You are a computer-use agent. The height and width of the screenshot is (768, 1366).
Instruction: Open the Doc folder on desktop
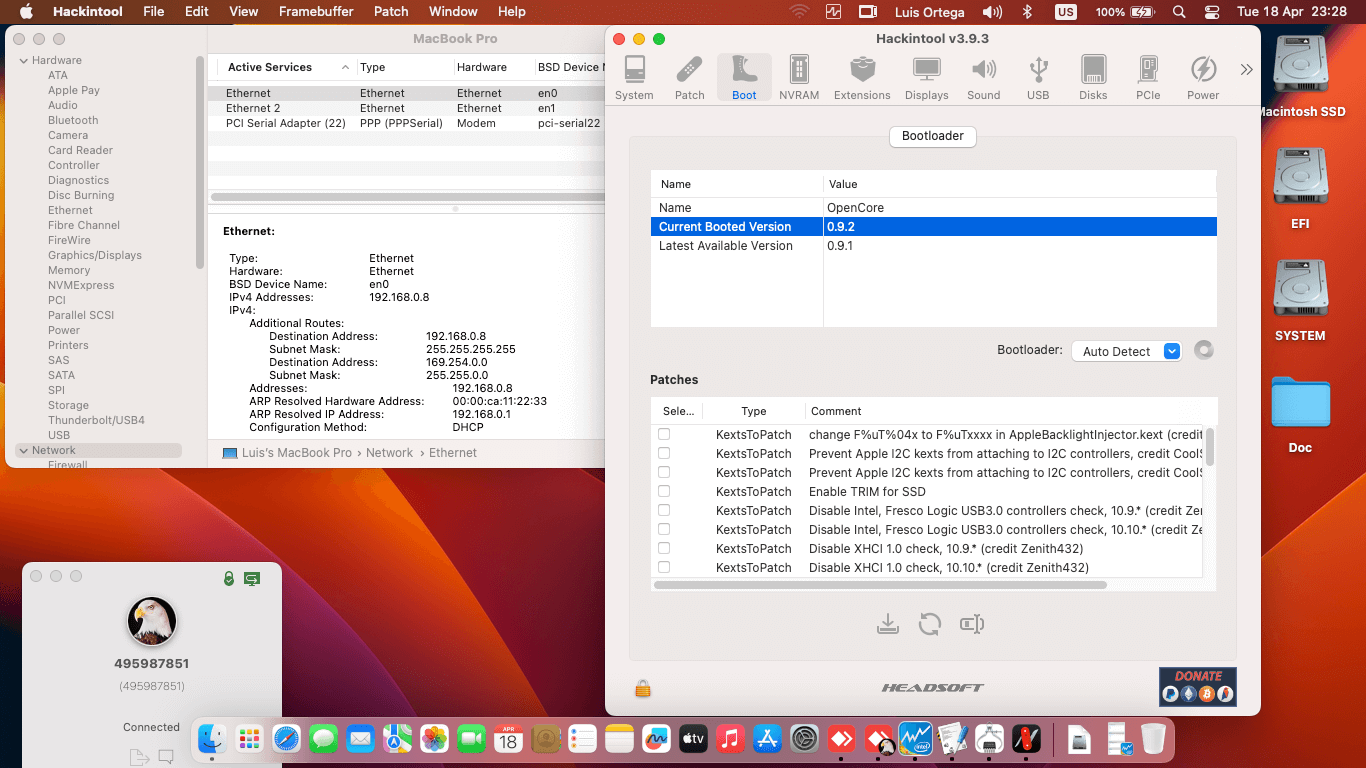click(x=1300, y=414)
